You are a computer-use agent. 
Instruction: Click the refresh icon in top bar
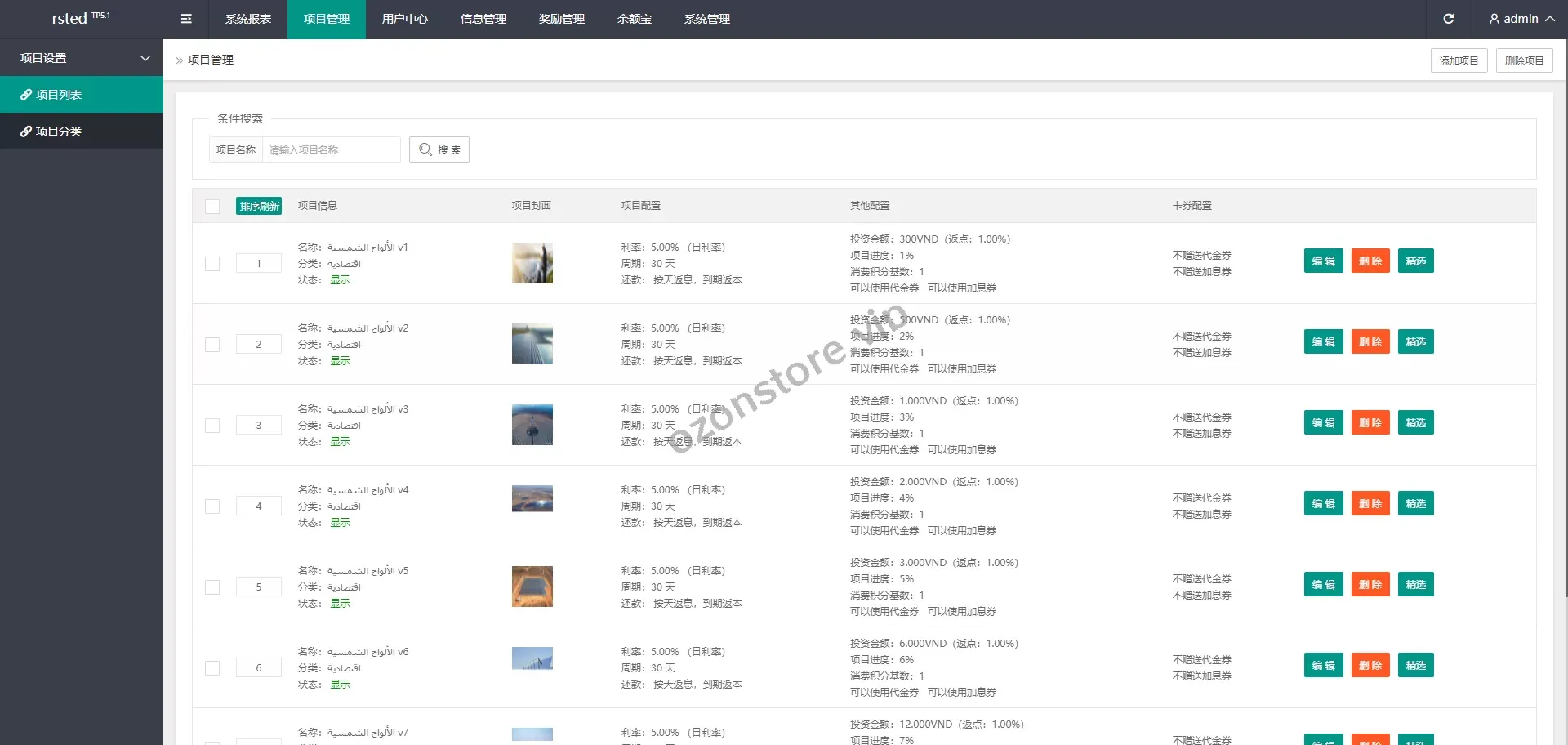click(1448, 19)
